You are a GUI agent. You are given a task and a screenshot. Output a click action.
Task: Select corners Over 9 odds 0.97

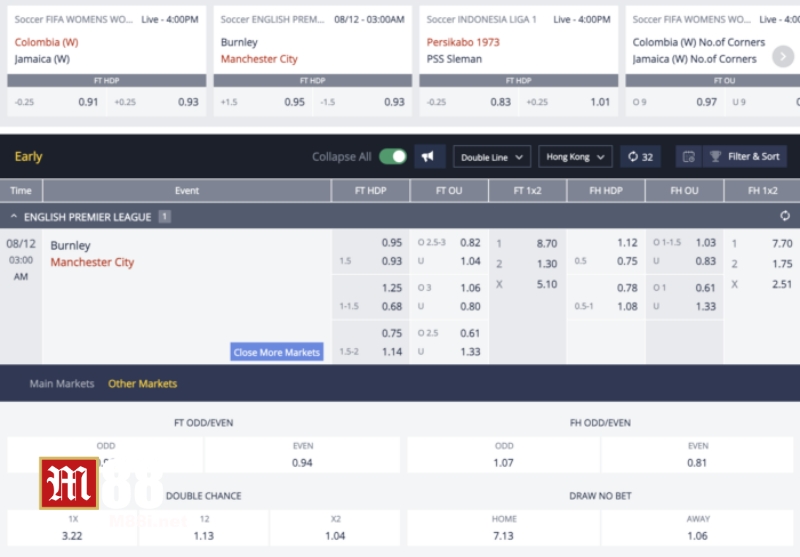coord(675,102)
